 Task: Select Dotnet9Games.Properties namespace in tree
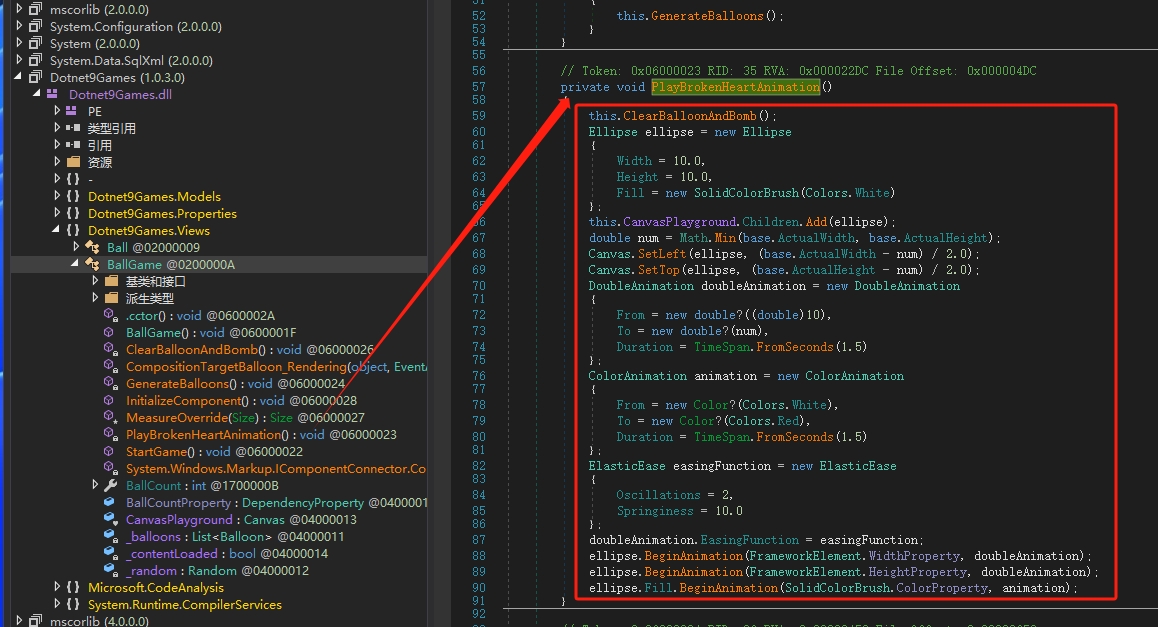coord(162,213)
